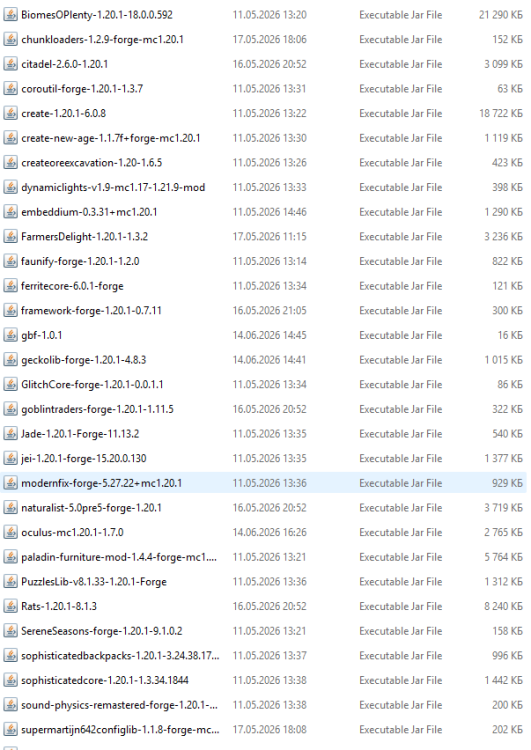This screenshot has height=750, width=531.
Task: Click the jar icon for ferritecore-6.0.1-forge
Action: click(11, 286)
